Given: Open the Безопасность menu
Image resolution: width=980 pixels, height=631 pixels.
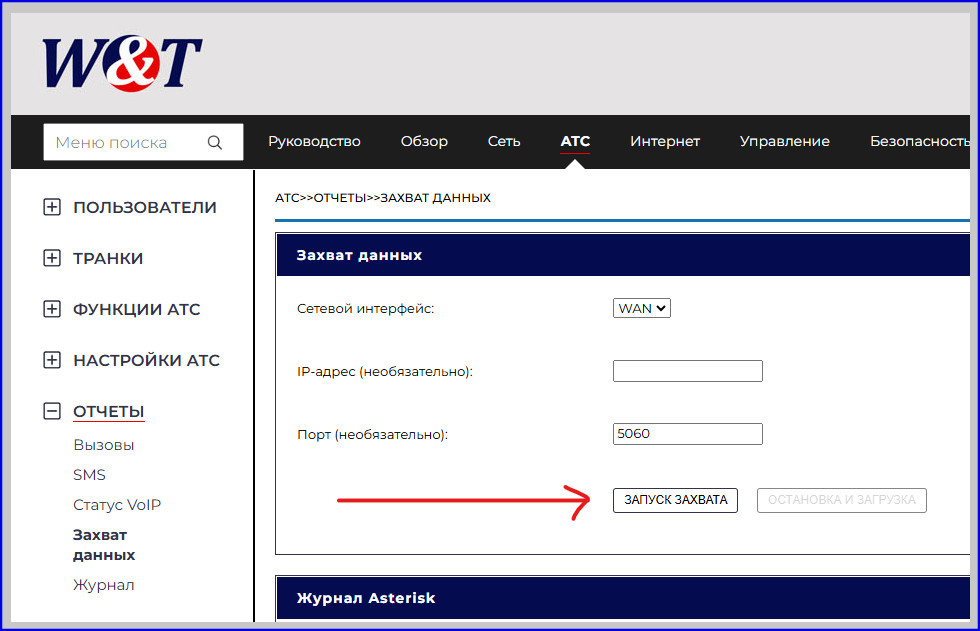Looking at the screenshot, I should (919, 141).
